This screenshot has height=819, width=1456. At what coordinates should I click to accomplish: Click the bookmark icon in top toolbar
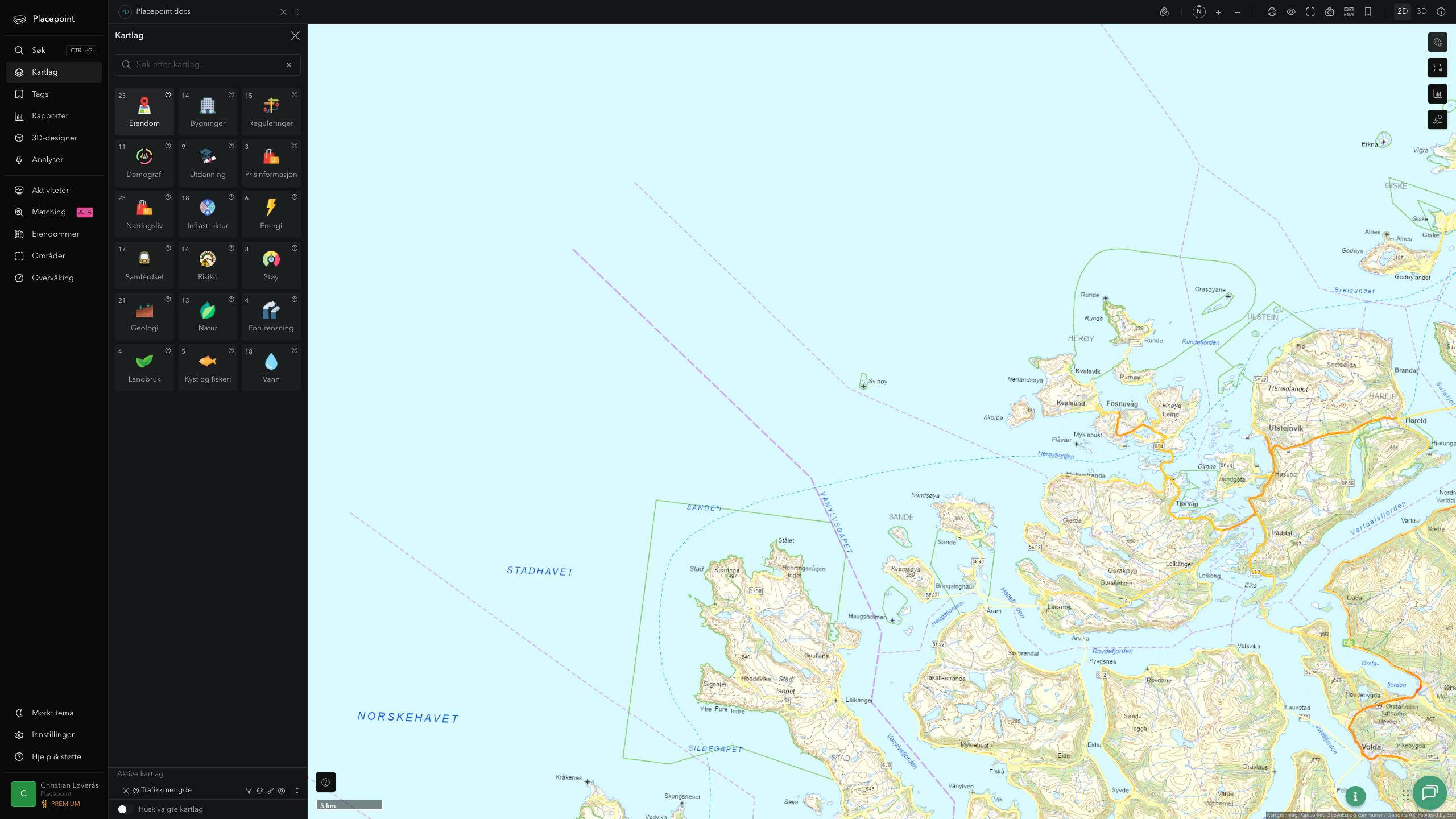pyautogui.click(x=1368, y=12)
